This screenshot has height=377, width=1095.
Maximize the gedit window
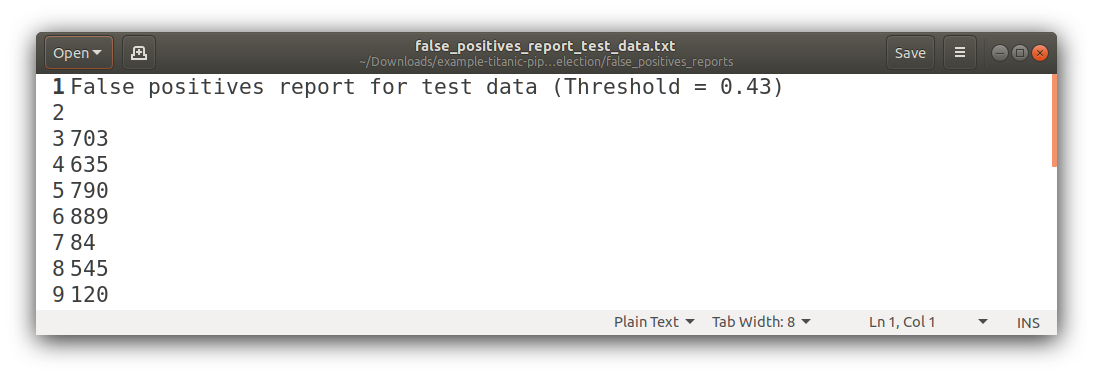coord(1020,53)
